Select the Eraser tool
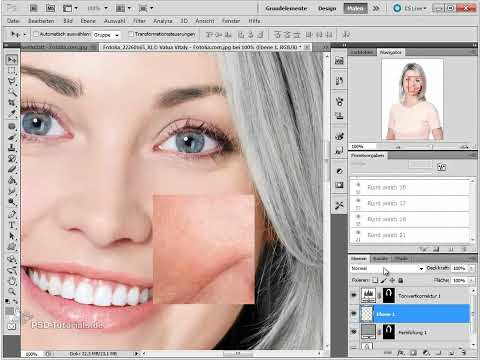 12,169
